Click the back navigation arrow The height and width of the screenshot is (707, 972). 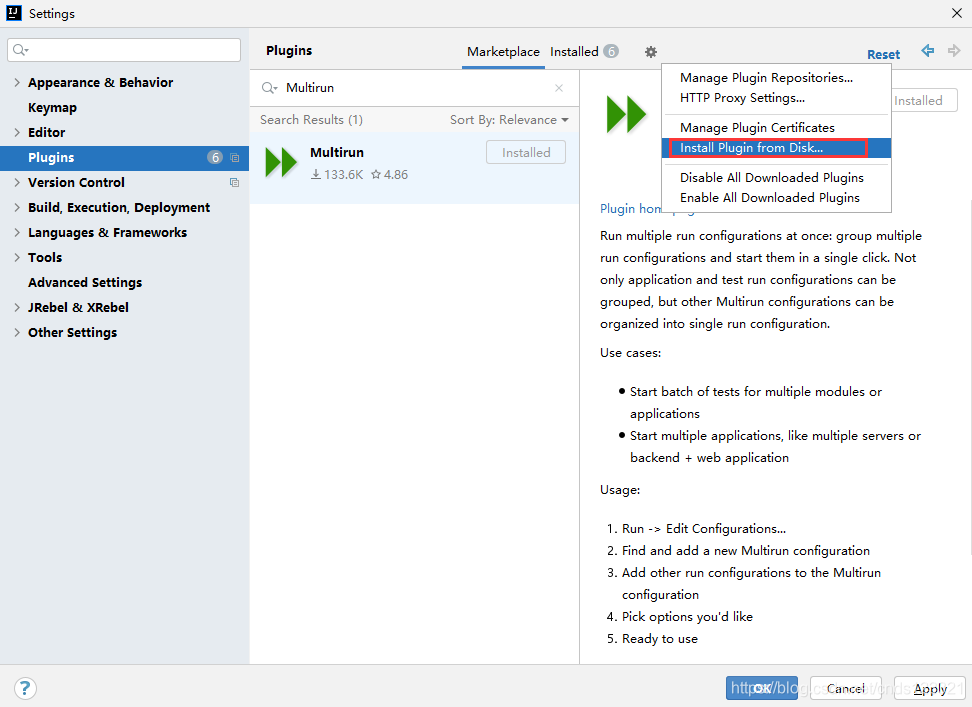927,51
